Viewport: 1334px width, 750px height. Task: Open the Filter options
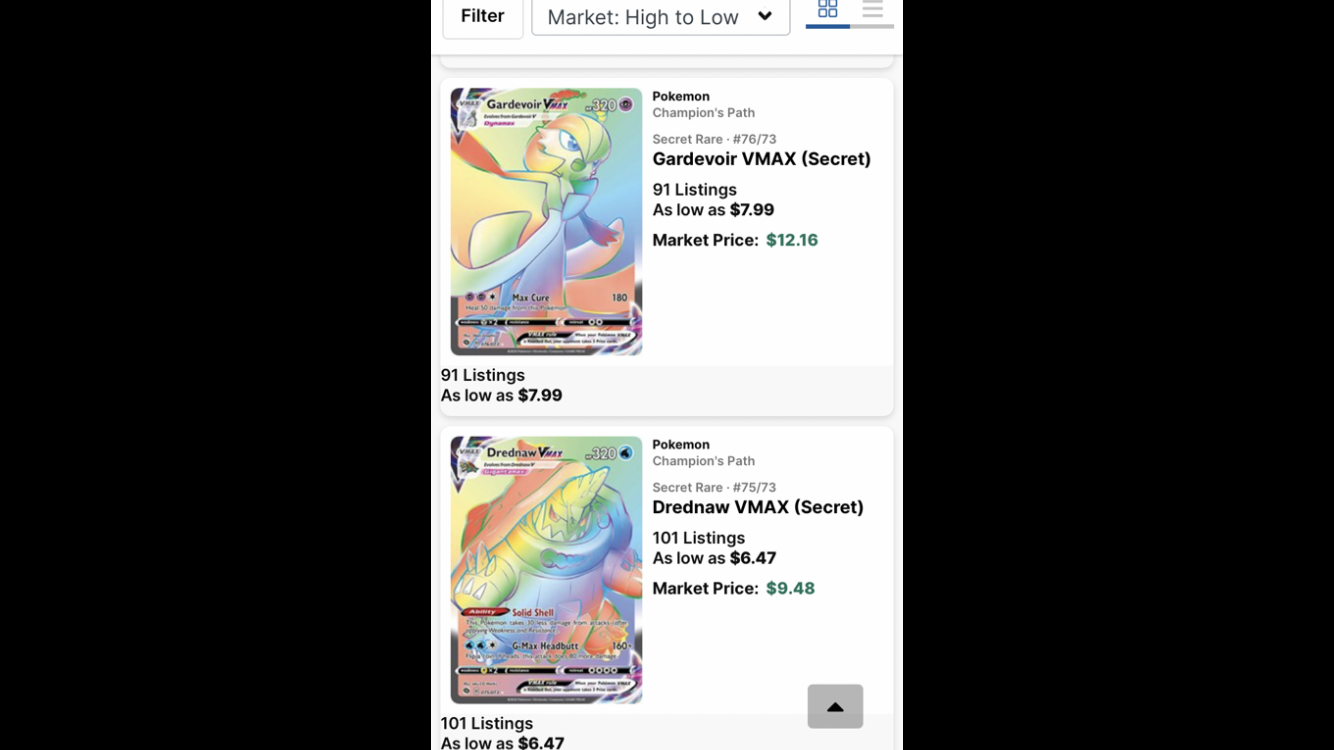click(483, 16)
